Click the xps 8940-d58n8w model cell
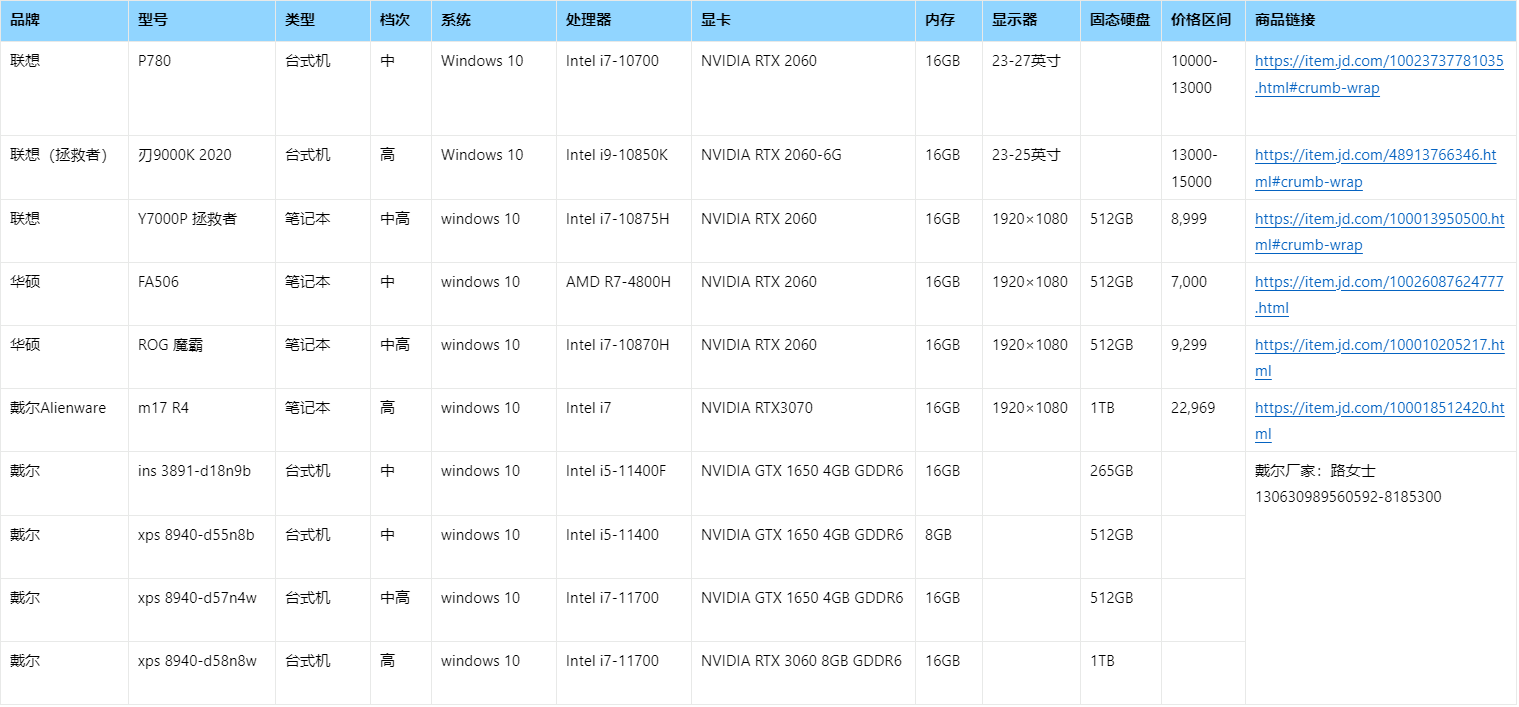Screen dimensions: 1519x707 tap(197, 661)
